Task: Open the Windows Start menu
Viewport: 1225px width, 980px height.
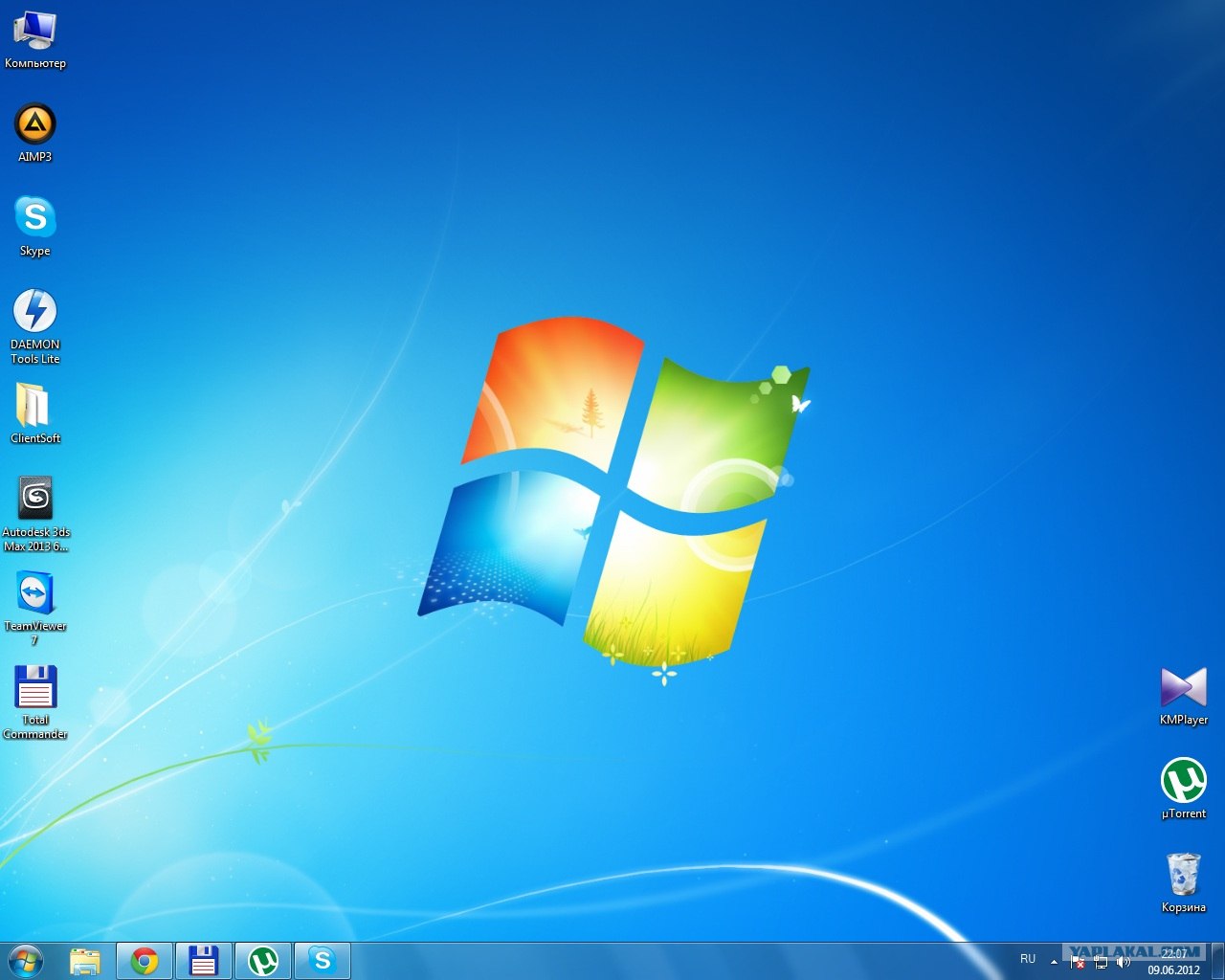Action: point(26,961)
